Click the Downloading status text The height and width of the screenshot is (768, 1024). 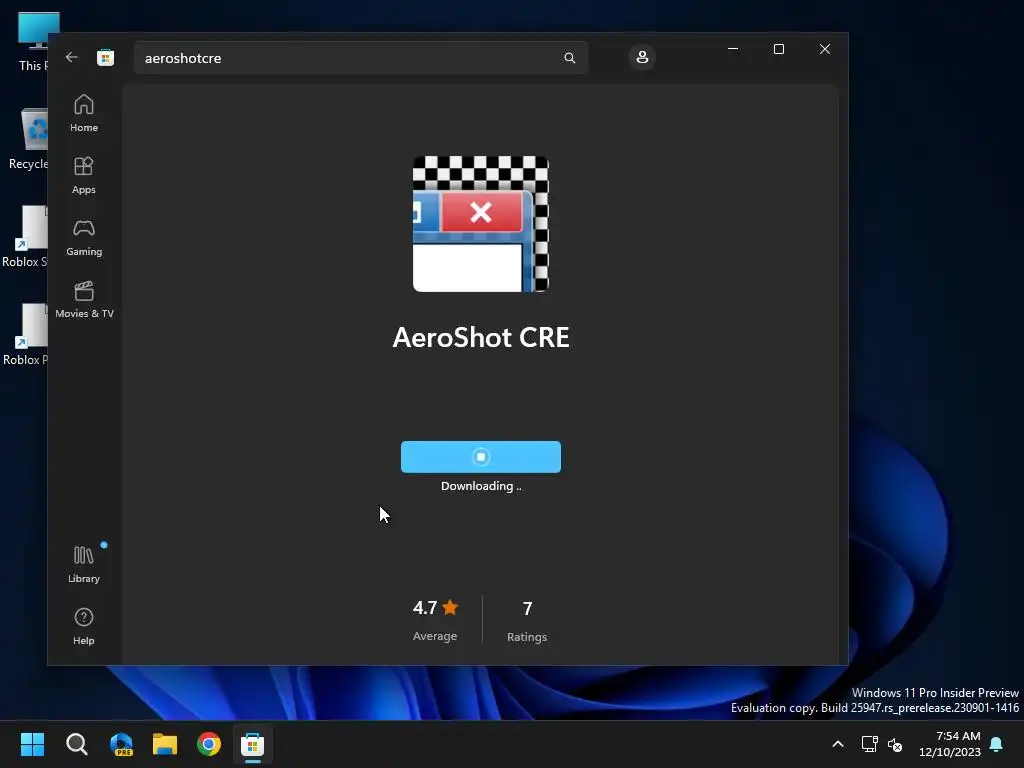481,486
